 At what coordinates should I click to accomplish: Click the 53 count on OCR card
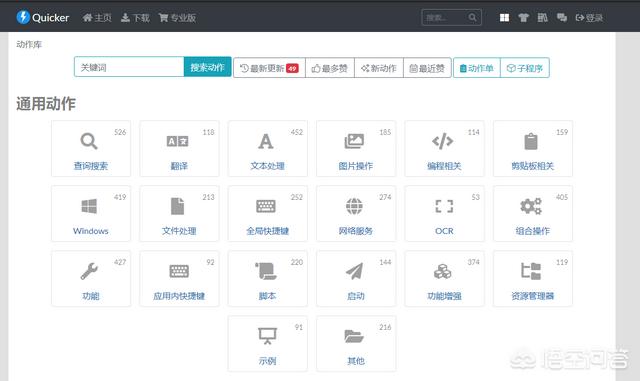coord(476,197)
